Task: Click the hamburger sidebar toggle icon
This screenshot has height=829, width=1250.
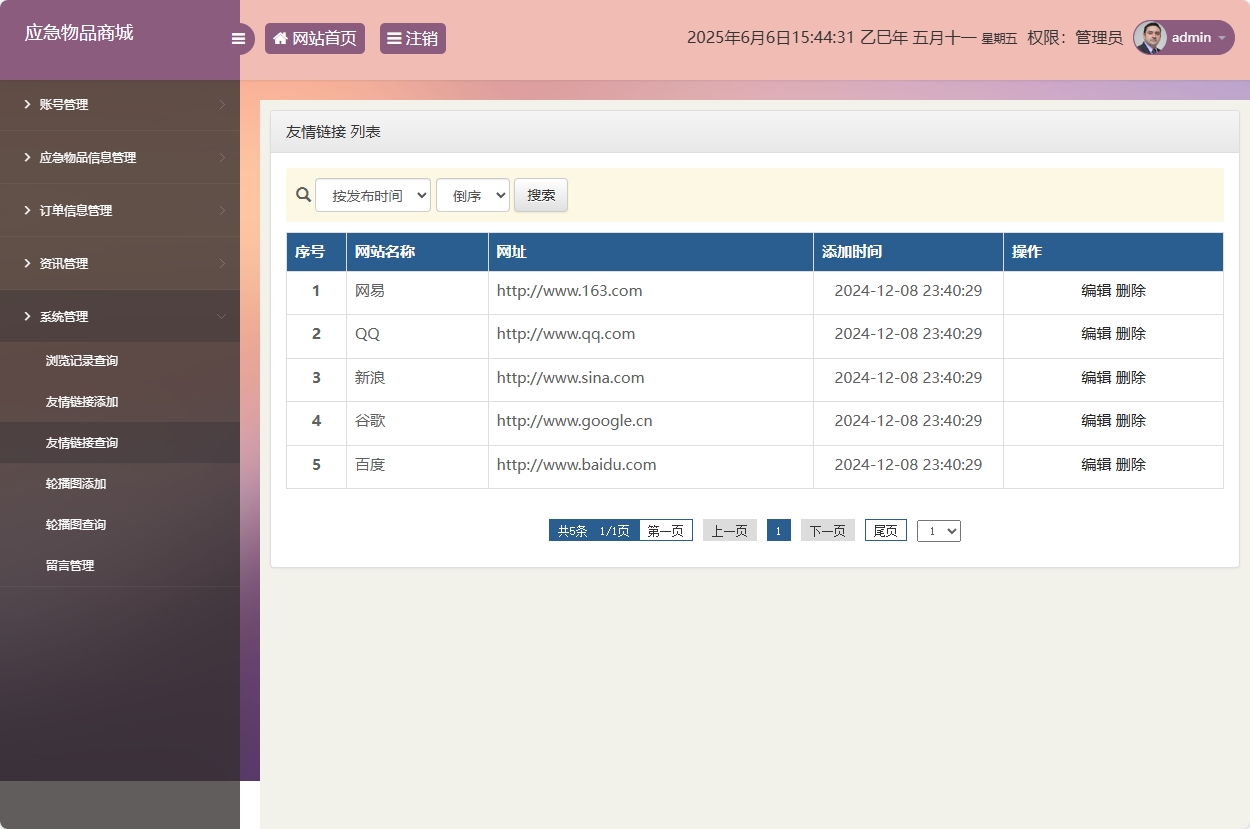Action: pyautogui.click(x=238, y=39)
